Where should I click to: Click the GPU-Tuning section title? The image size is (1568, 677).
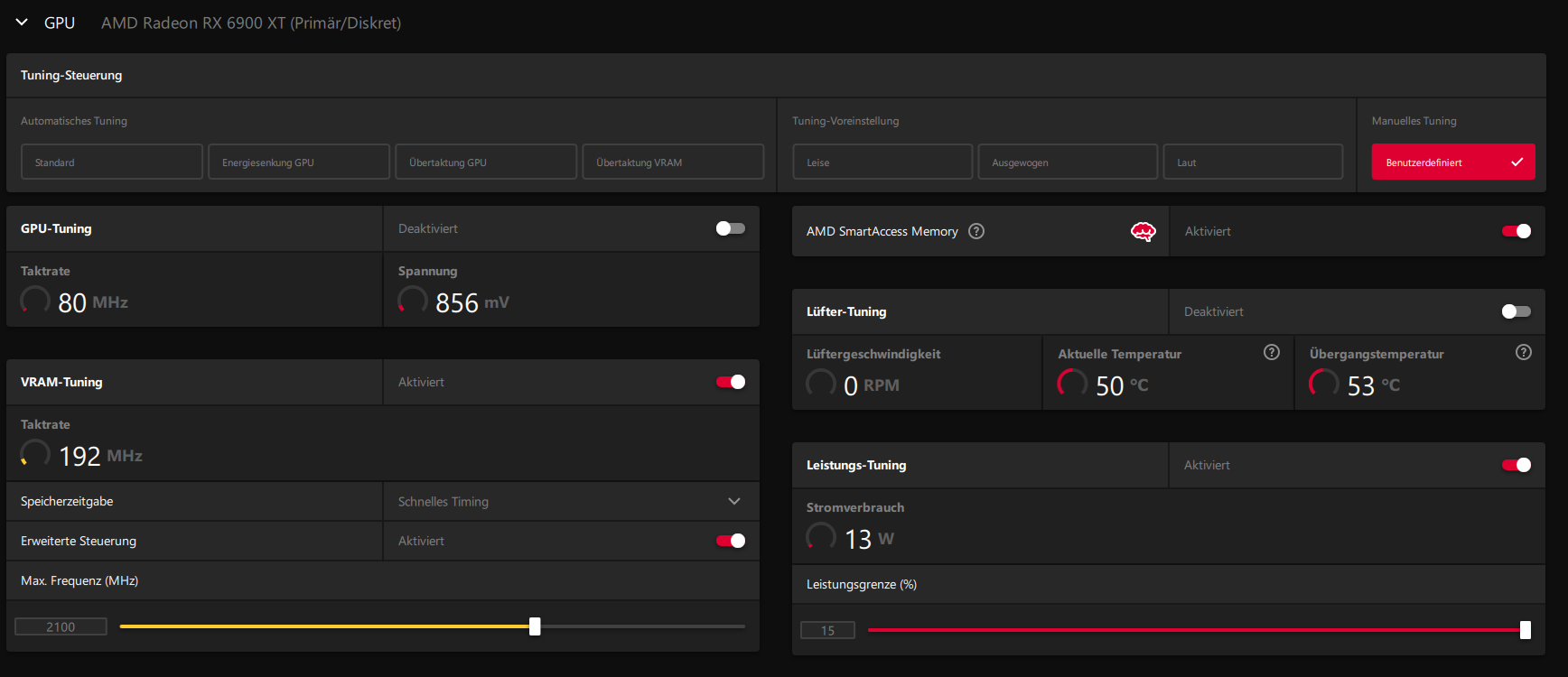tap(56, 228)
